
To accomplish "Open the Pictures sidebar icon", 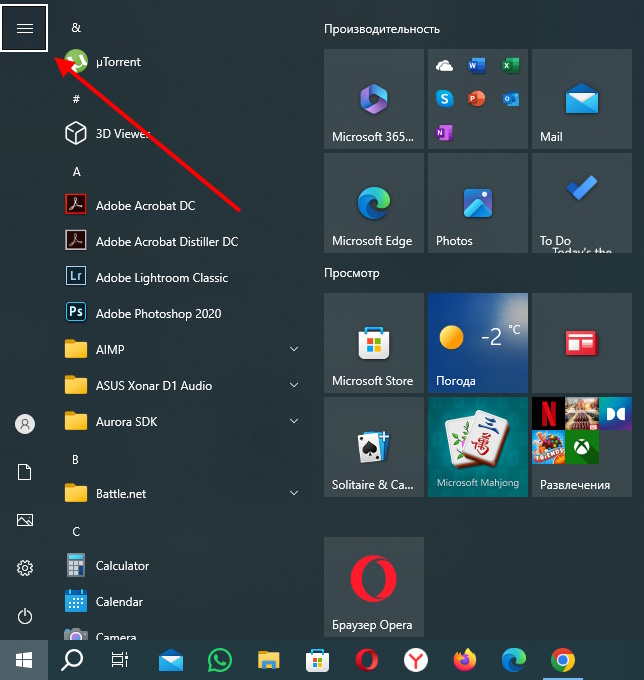I will click(25, 520).
